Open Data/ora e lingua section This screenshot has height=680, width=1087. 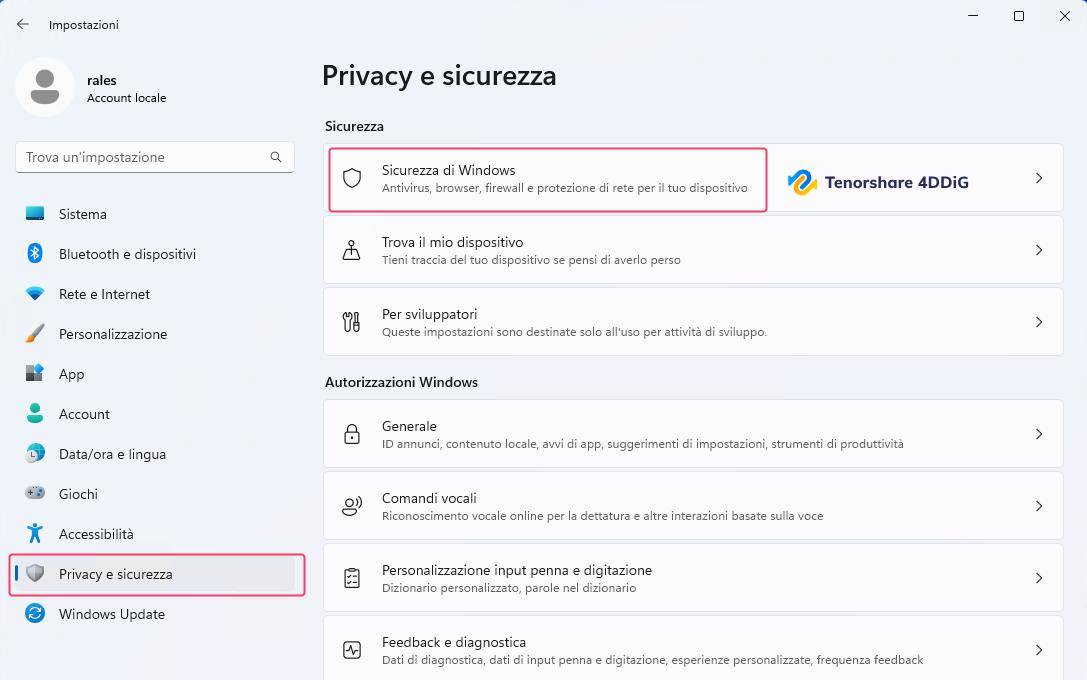pos(112,454)
